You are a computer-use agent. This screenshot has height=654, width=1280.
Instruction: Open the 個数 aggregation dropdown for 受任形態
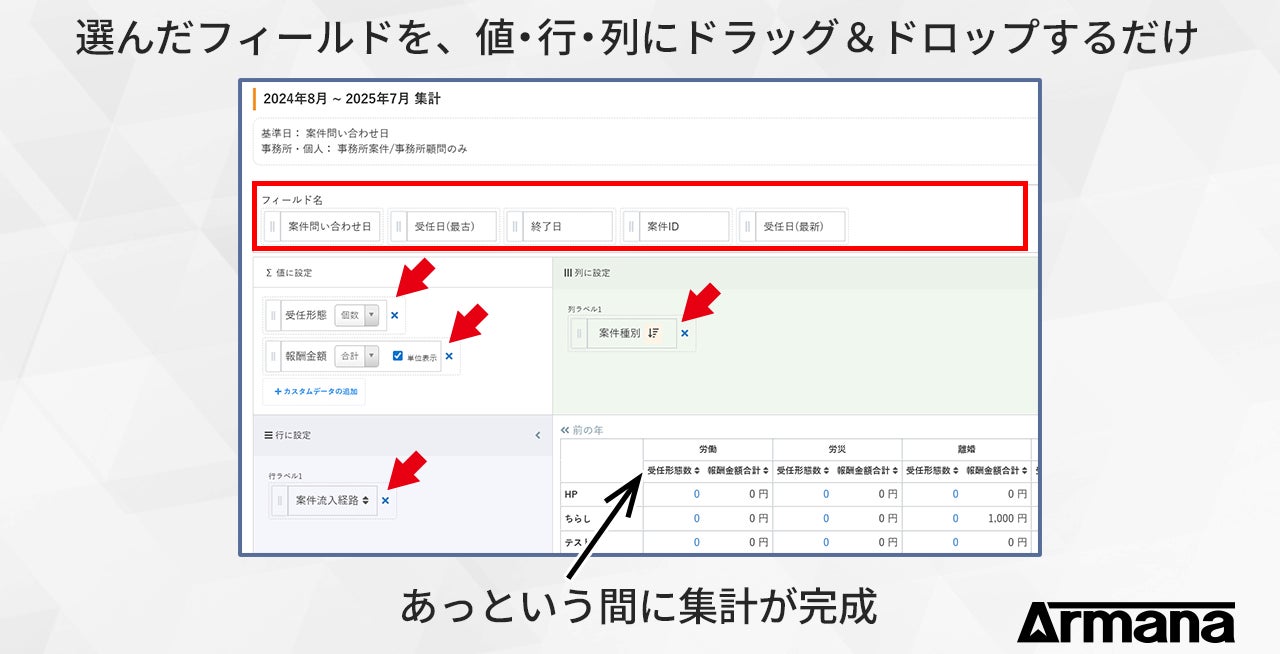tap(357, 315)
